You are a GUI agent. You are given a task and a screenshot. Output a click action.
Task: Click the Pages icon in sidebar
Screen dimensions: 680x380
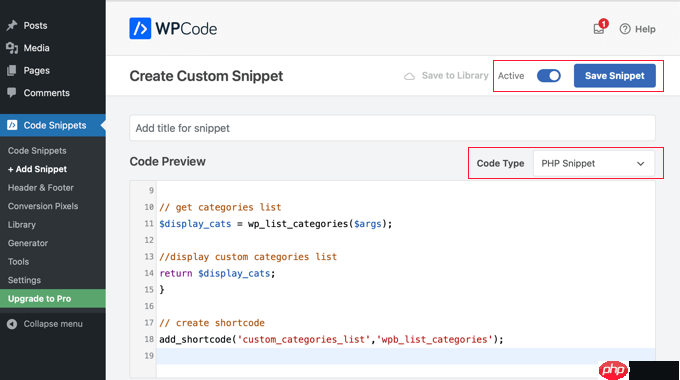tap(12, 70)
